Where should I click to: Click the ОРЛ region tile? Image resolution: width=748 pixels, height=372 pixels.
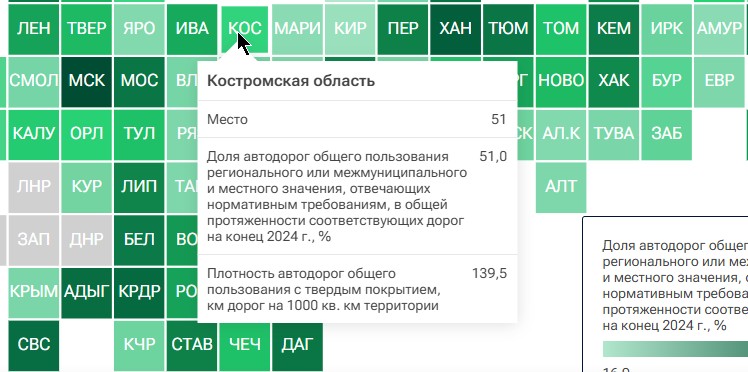pos(86,134)
